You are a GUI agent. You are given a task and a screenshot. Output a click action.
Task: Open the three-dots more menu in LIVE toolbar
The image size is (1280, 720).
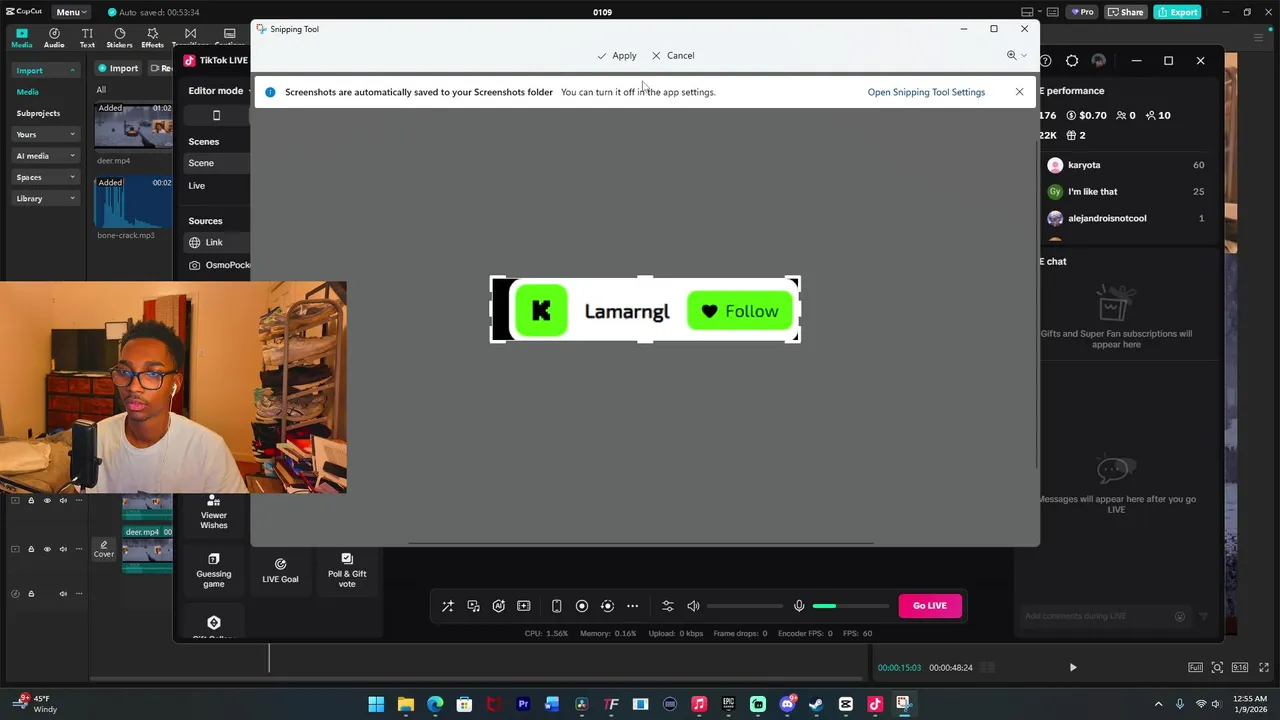[x=632, y=606]
